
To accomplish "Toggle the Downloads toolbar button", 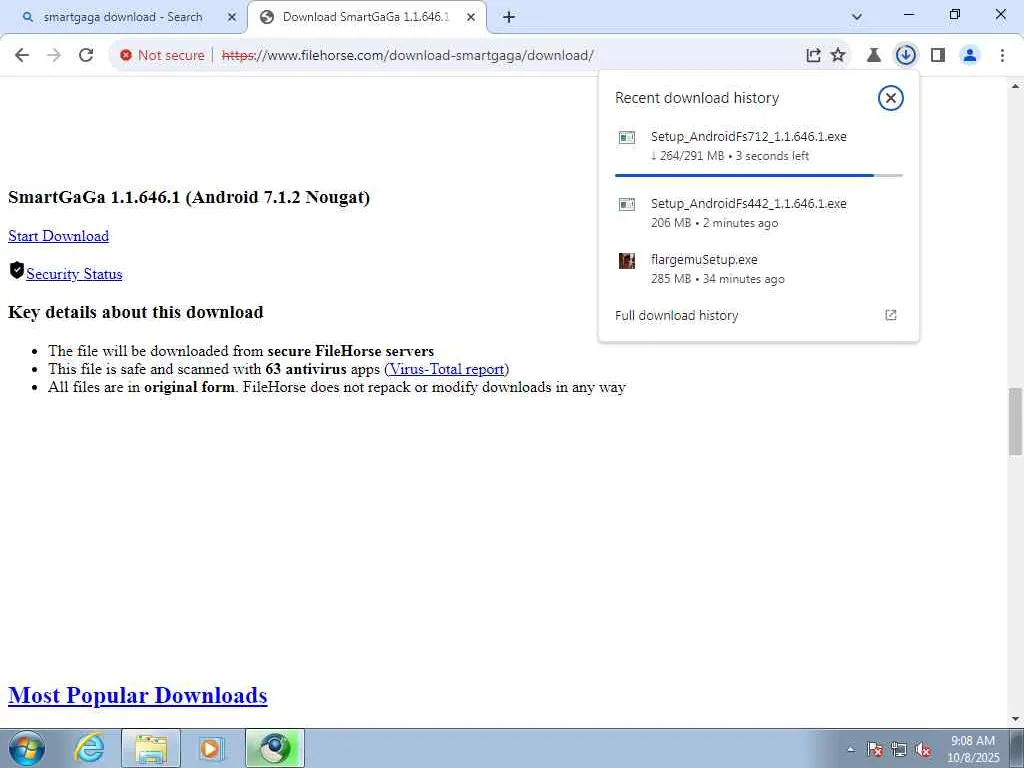I will (905, 56).
